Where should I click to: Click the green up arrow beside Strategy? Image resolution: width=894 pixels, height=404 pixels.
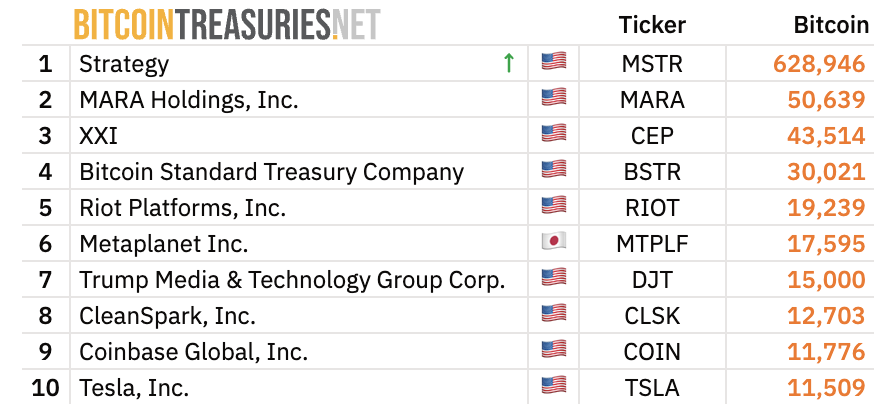[509, 64]
